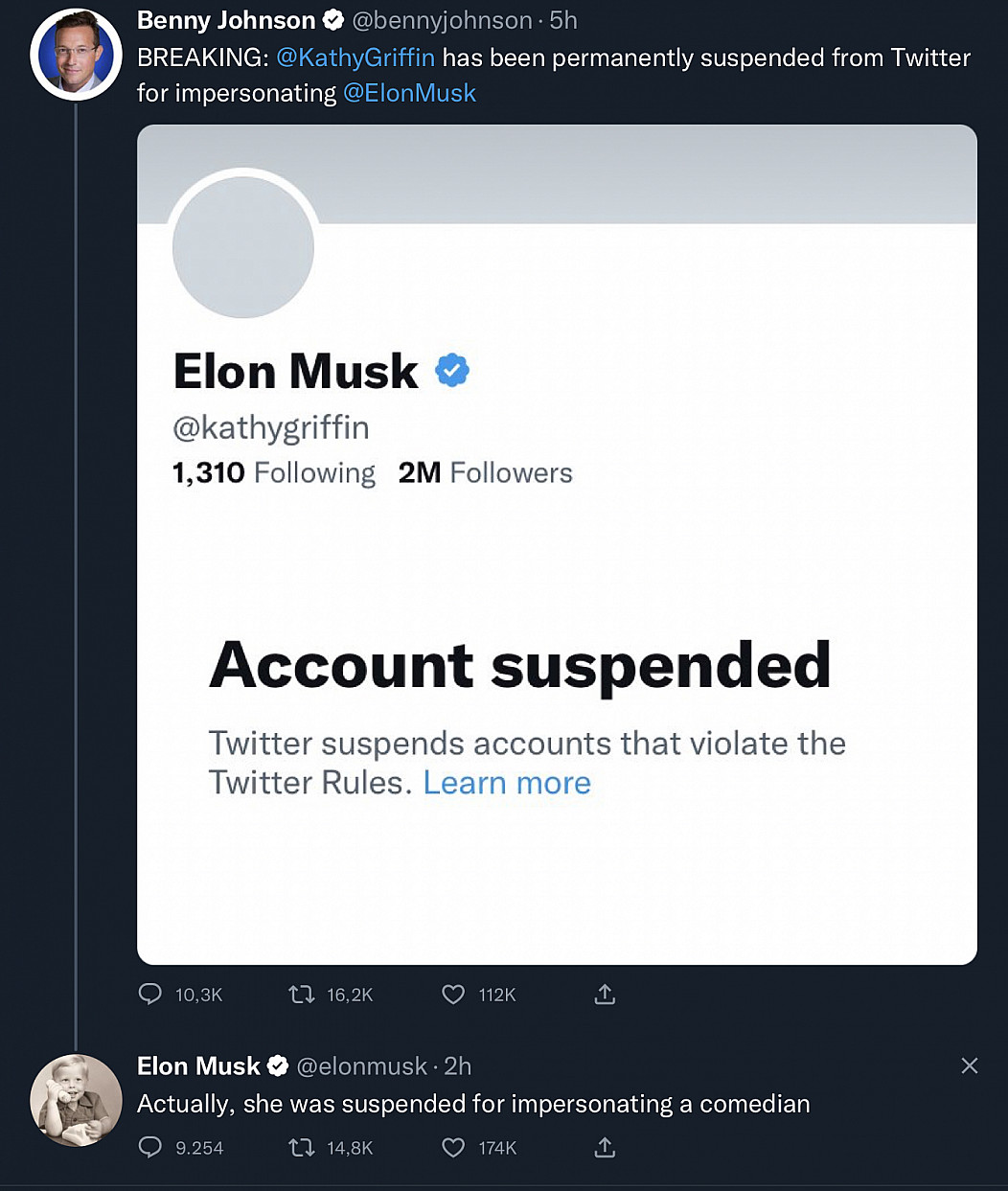Click @elonmusk handle in reply
This screenshot has height=1191, width=1008.
coord(361,1065)
